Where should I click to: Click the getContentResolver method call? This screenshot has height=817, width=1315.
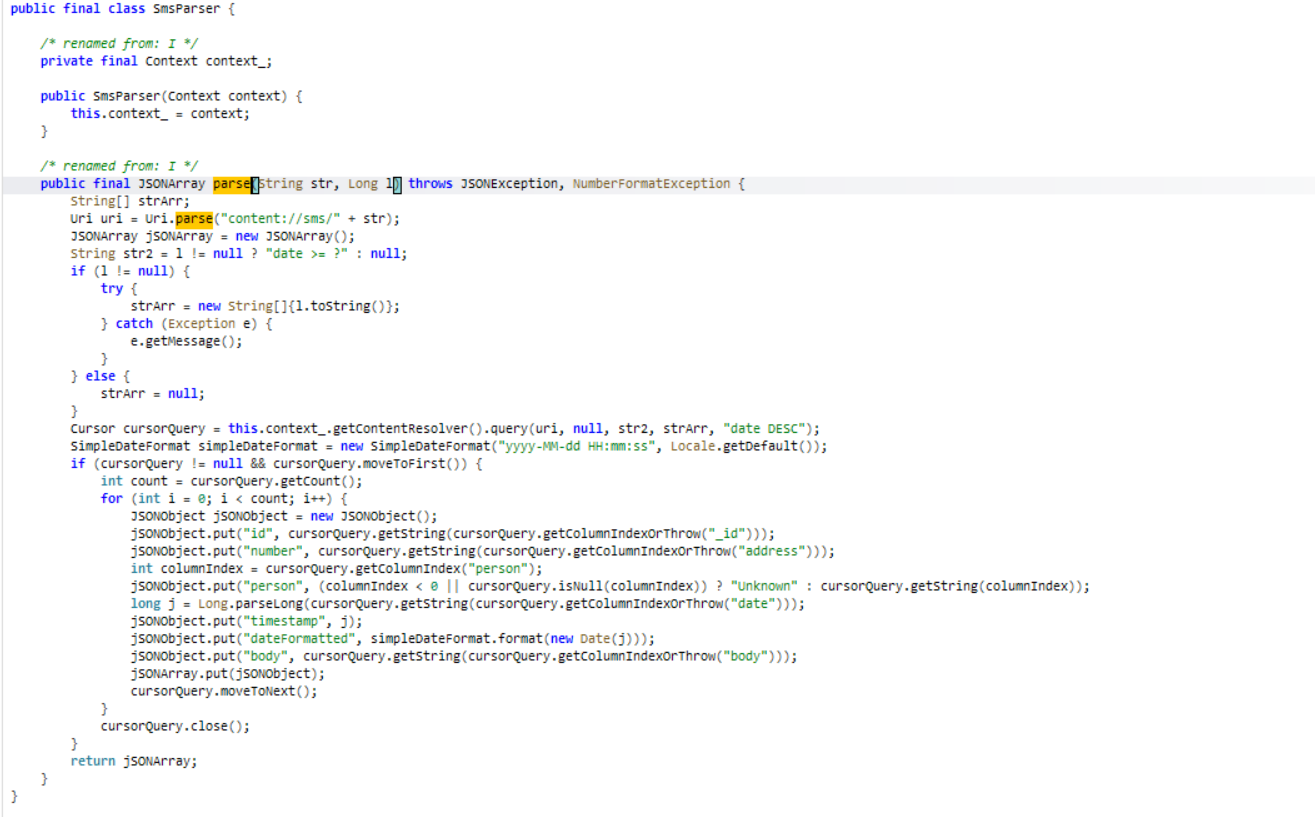[x=386, y=429]
